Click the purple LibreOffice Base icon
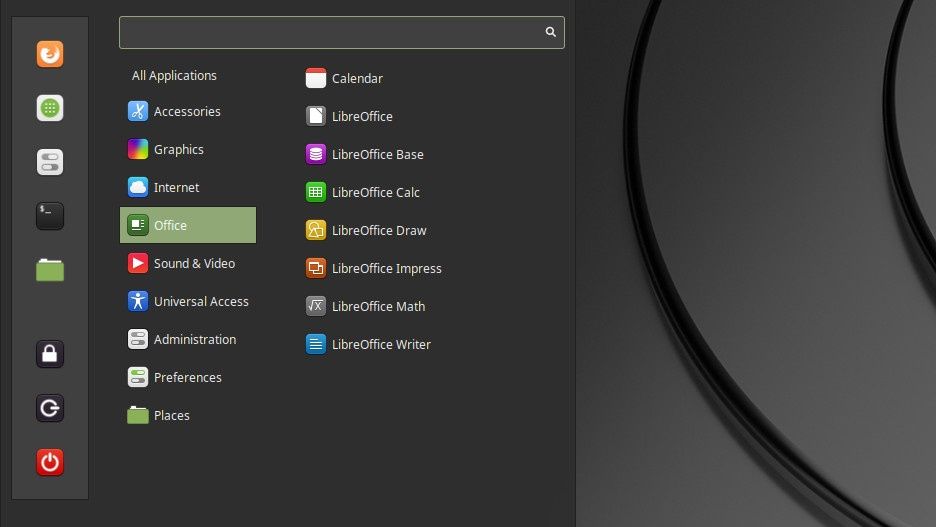Viewport: 936px width, 527px height. (x=316, y=154)
